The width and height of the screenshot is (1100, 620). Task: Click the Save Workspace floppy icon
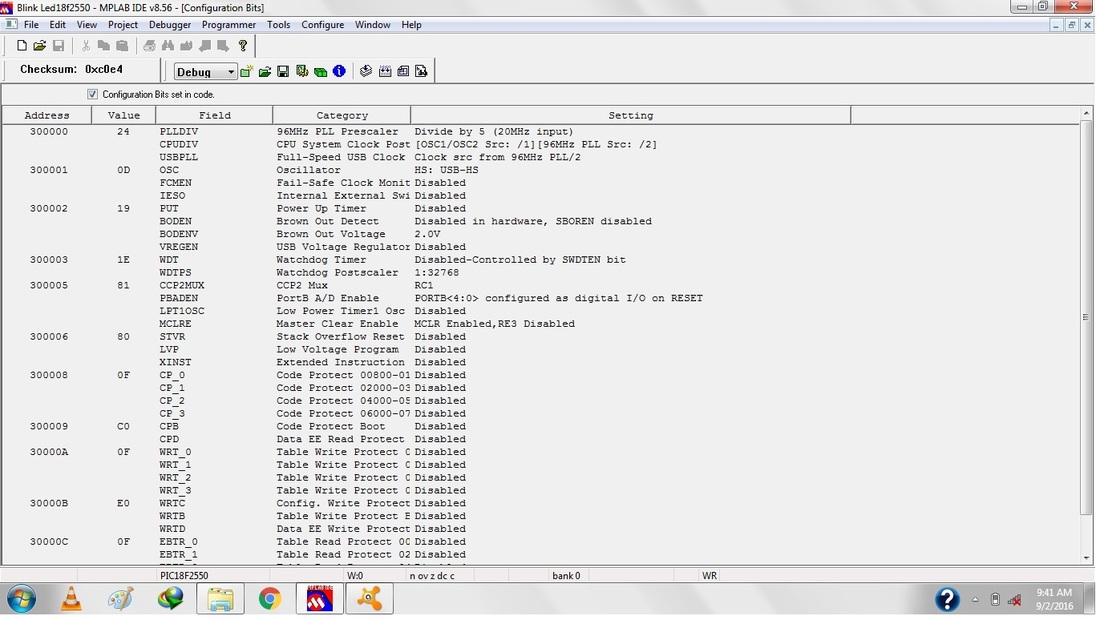pos(283,72)
